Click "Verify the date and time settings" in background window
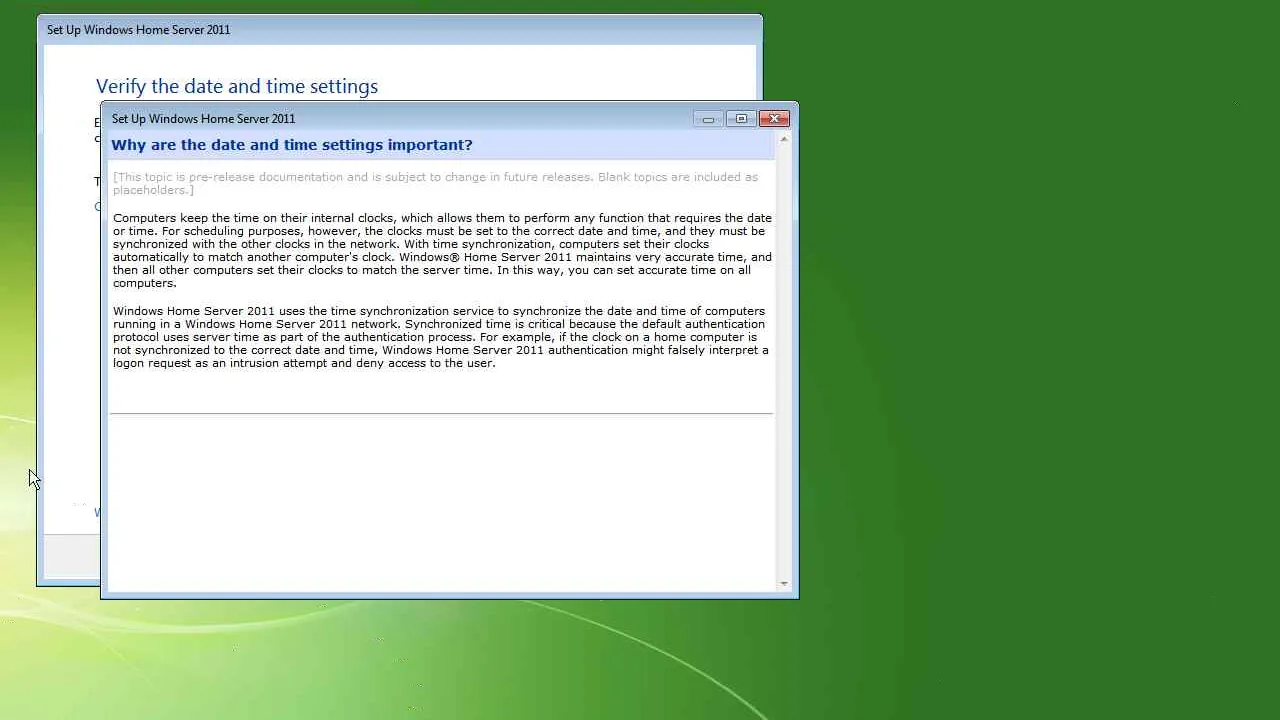This screenshot has width=1280, height=720. coord(237,86)
